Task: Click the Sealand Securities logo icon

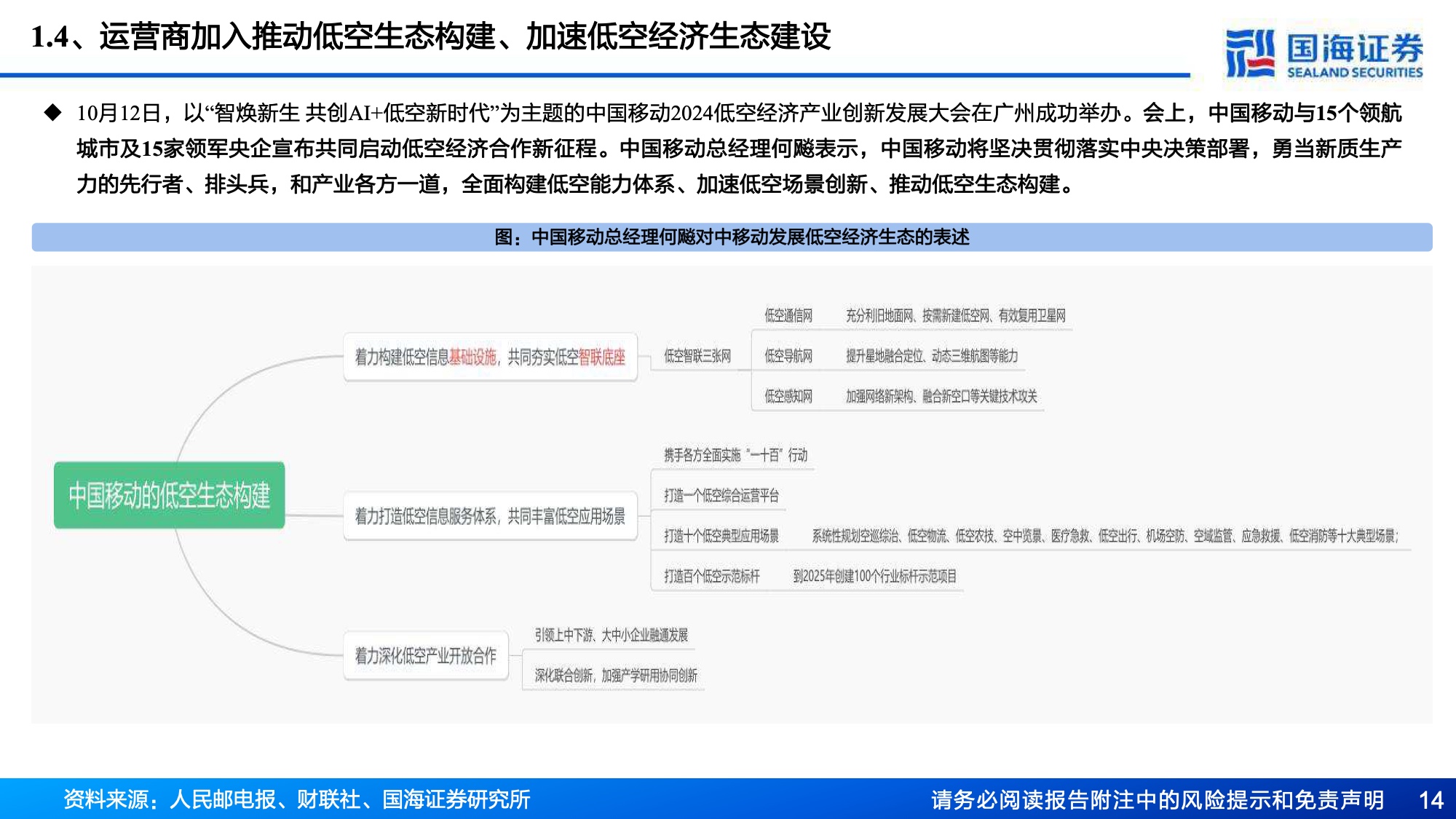Action: pyautogui.click(x=1250, y=53)
